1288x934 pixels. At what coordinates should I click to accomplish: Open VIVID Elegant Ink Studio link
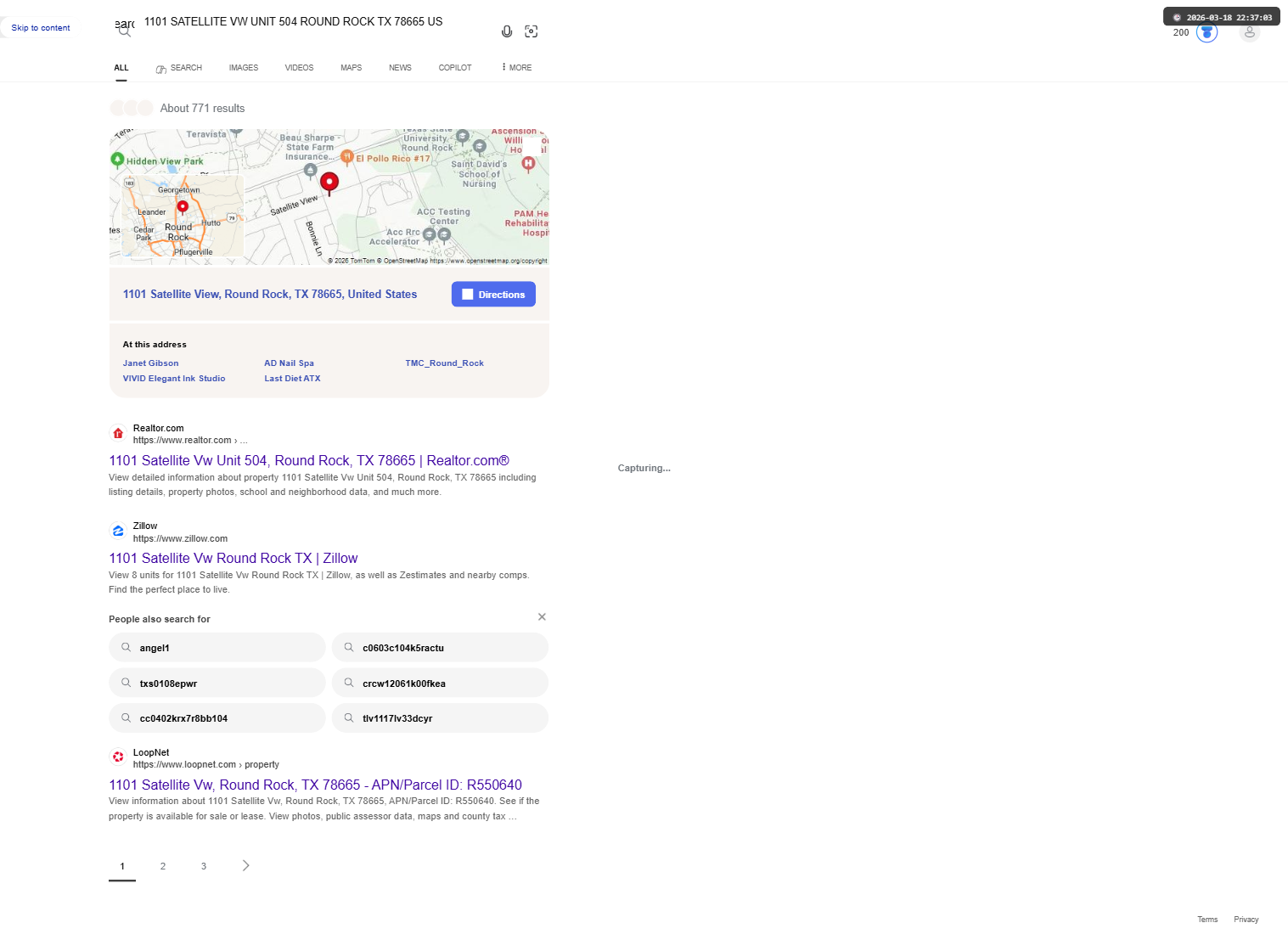click(174, 379)
